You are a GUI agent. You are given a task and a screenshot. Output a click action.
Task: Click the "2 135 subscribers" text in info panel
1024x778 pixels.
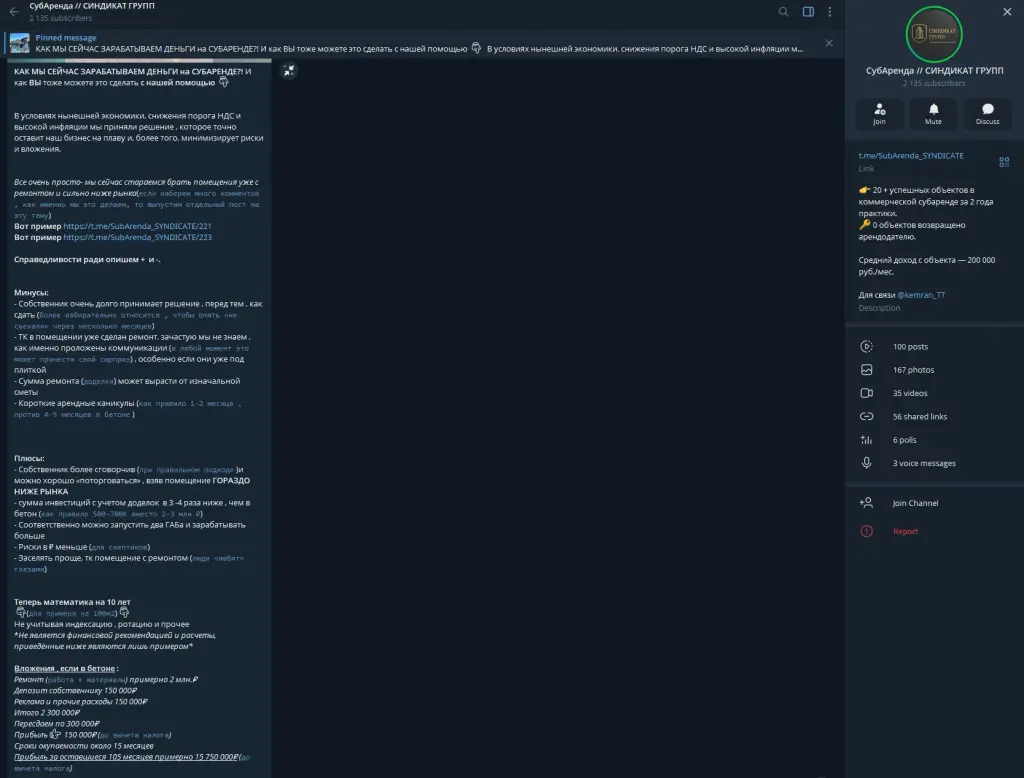click(x=934, y=83)
